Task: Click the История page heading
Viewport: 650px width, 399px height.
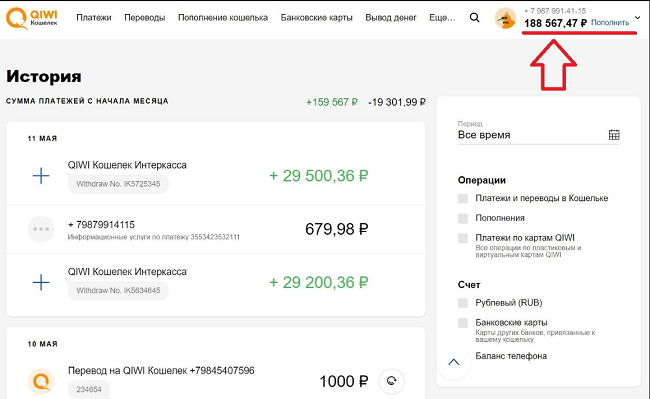Action: coord(44,76)
